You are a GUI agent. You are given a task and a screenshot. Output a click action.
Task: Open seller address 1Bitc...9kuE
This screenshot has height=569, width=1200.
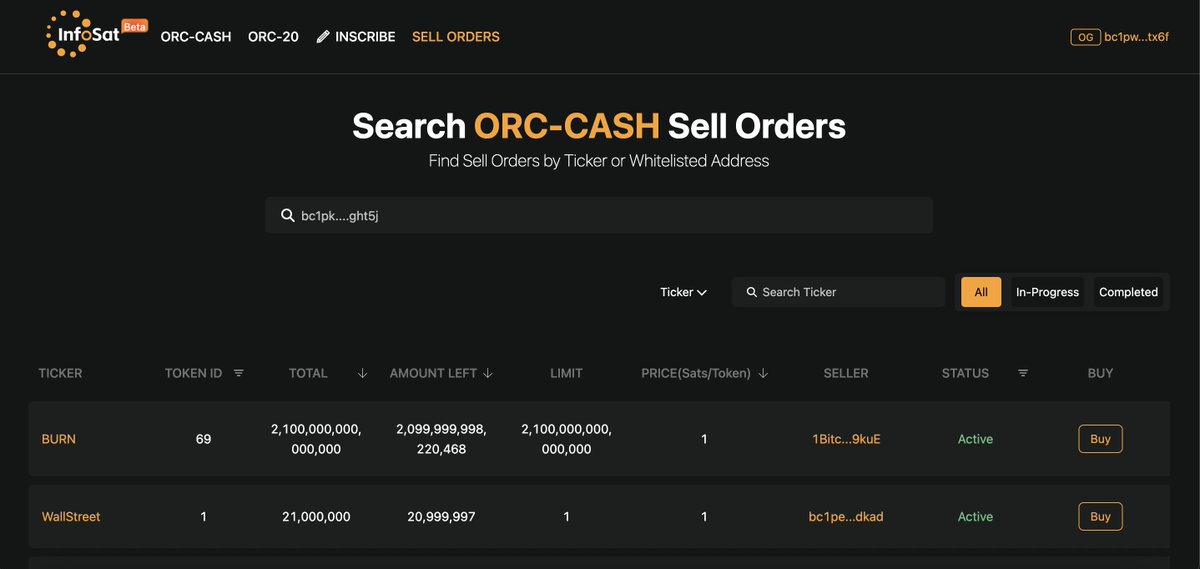[x=846, y=439]
